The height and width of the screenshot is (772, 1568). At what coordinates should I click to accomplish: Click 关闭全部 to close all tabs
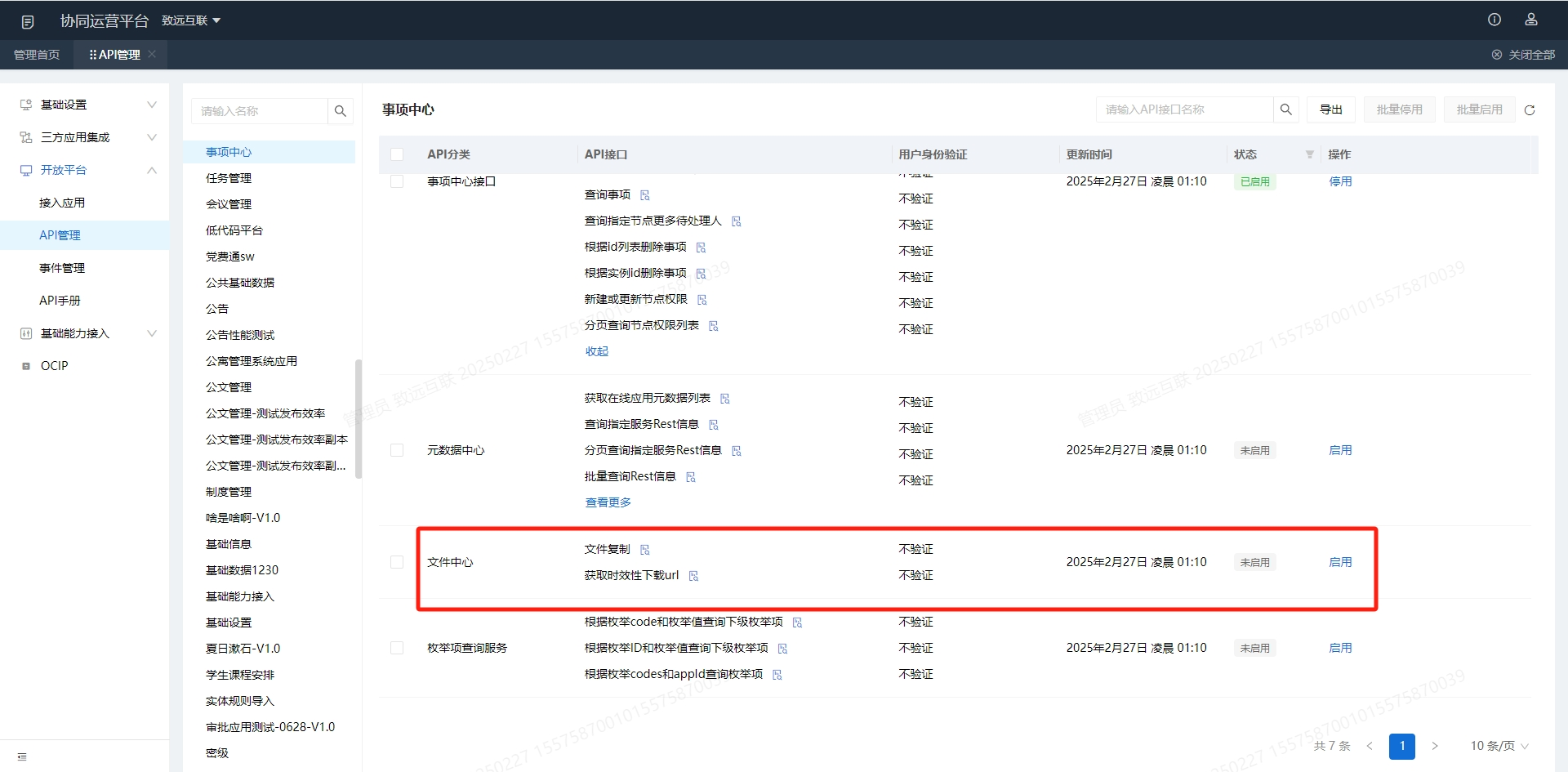pos(1523,55)
